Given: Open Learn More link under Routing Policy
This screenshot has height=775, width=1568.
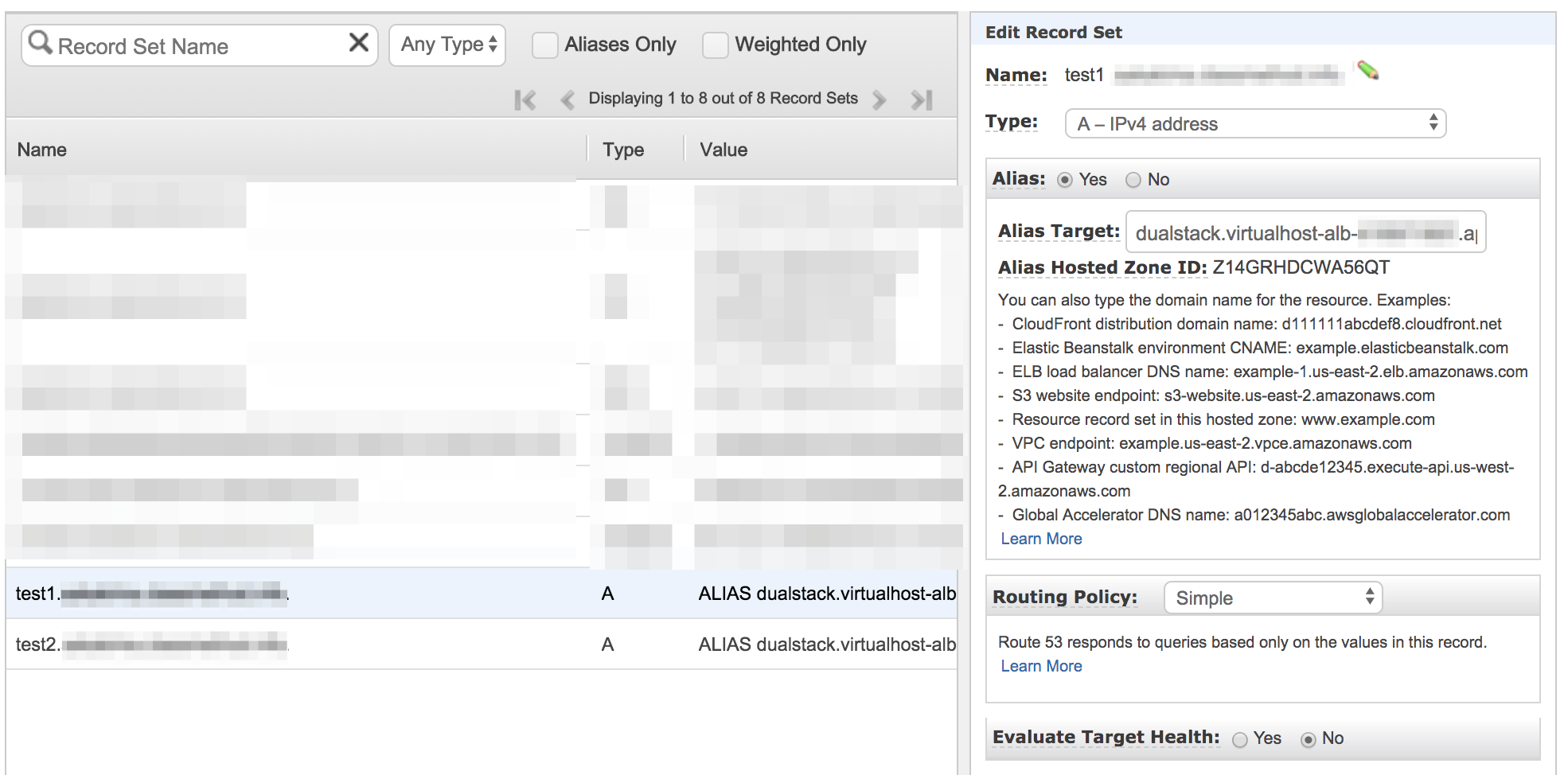Looking at the screenshot, I should pos(1041,666).
